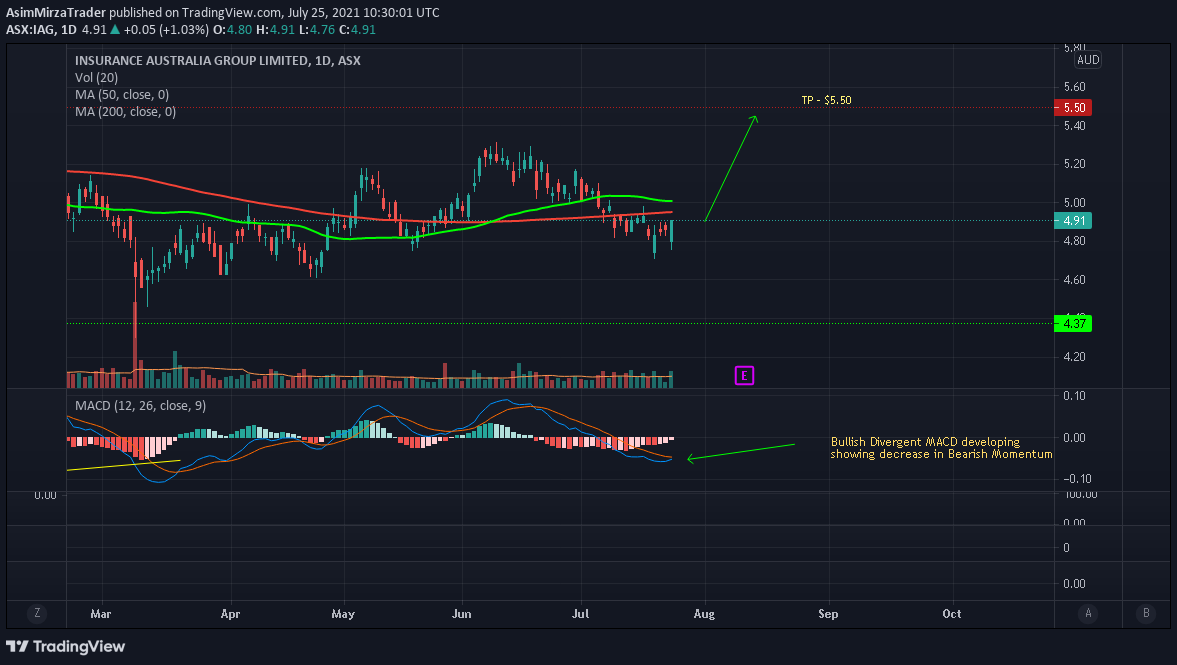
Task: Click the Oct label on time axis
Action: point(952,614)
